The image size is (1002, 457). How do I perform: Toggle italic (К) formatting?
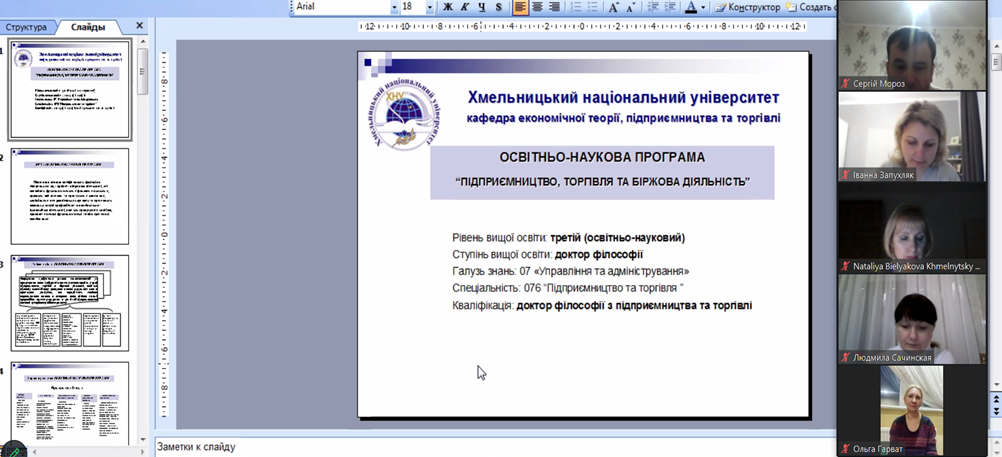(x=464, y=7)
